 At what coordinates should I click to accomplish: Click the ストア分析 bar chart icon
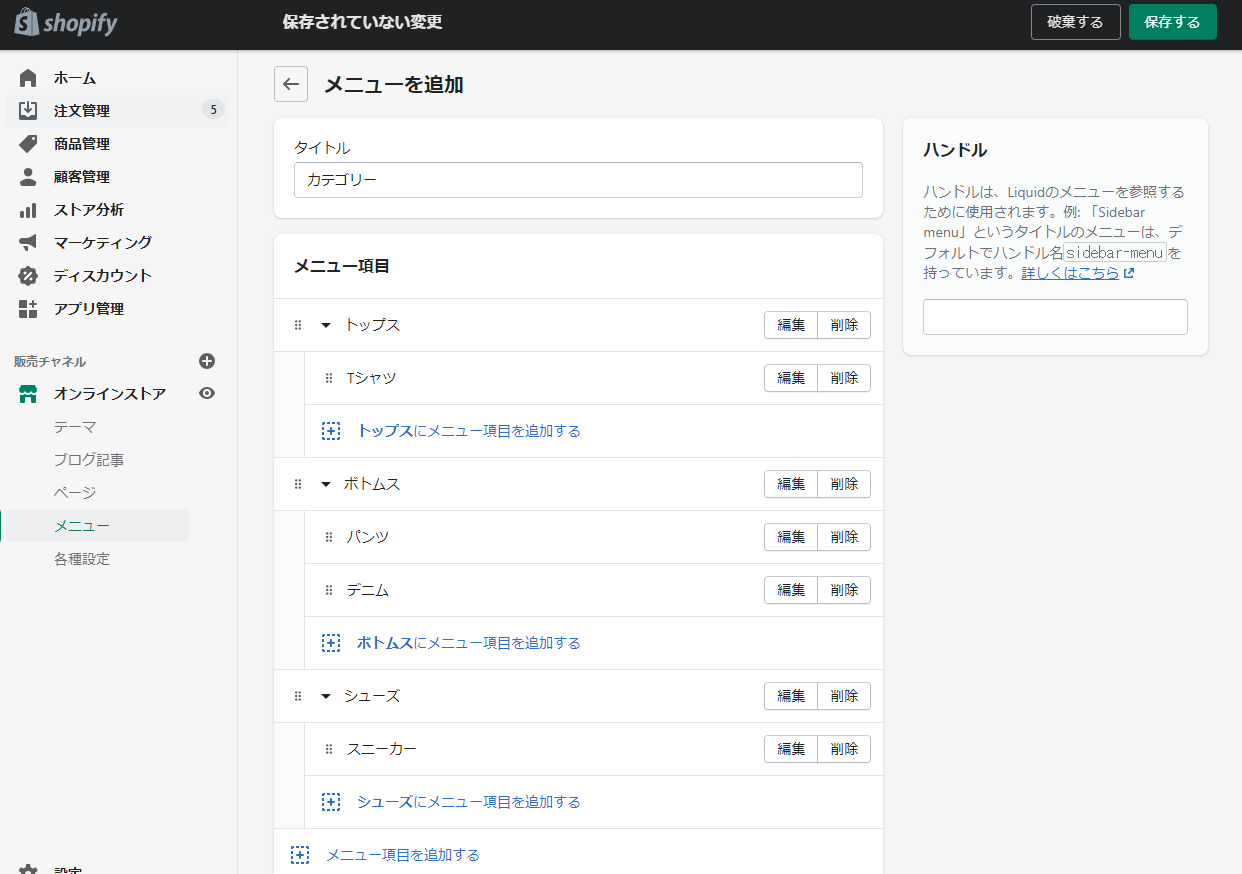[x=28, y=210]
